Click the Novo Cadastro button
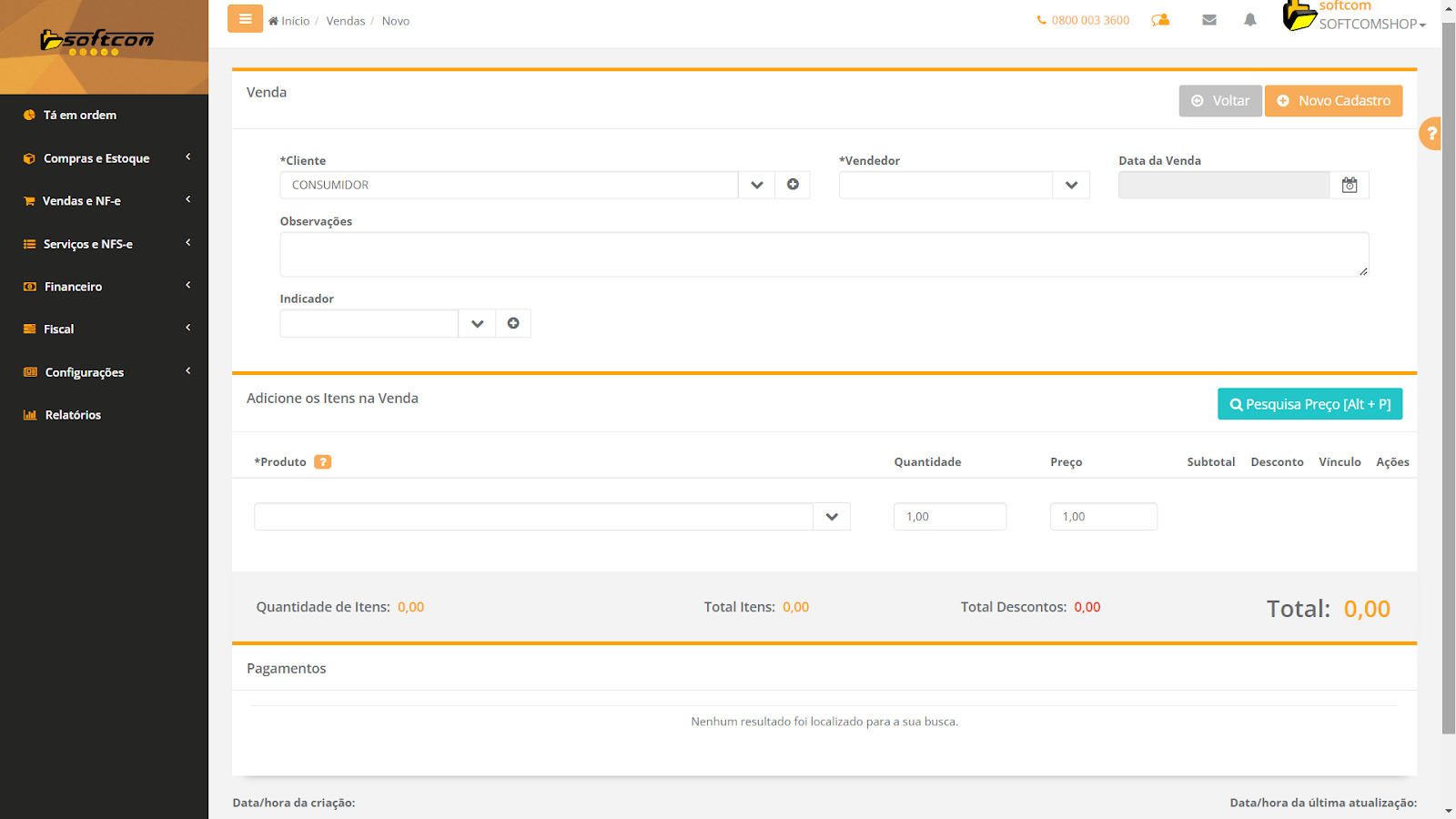 [1333, 101]
